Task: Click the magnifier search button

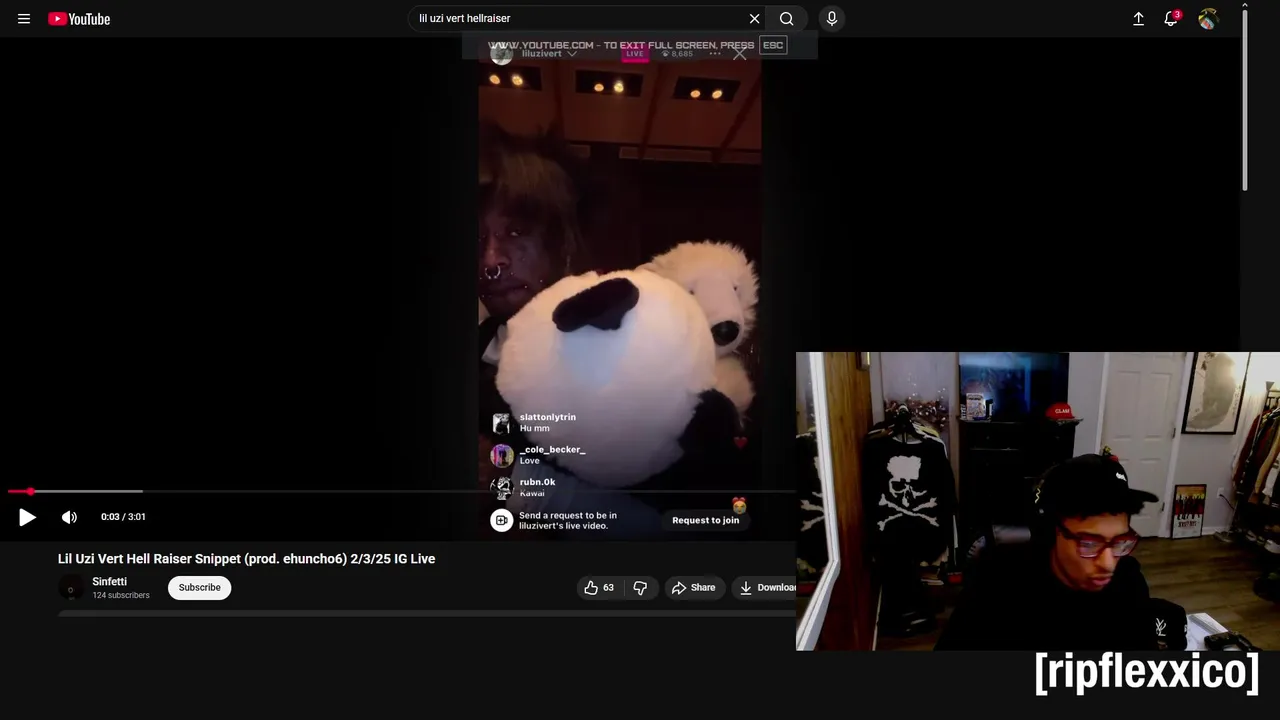Action: click(787, 19)
